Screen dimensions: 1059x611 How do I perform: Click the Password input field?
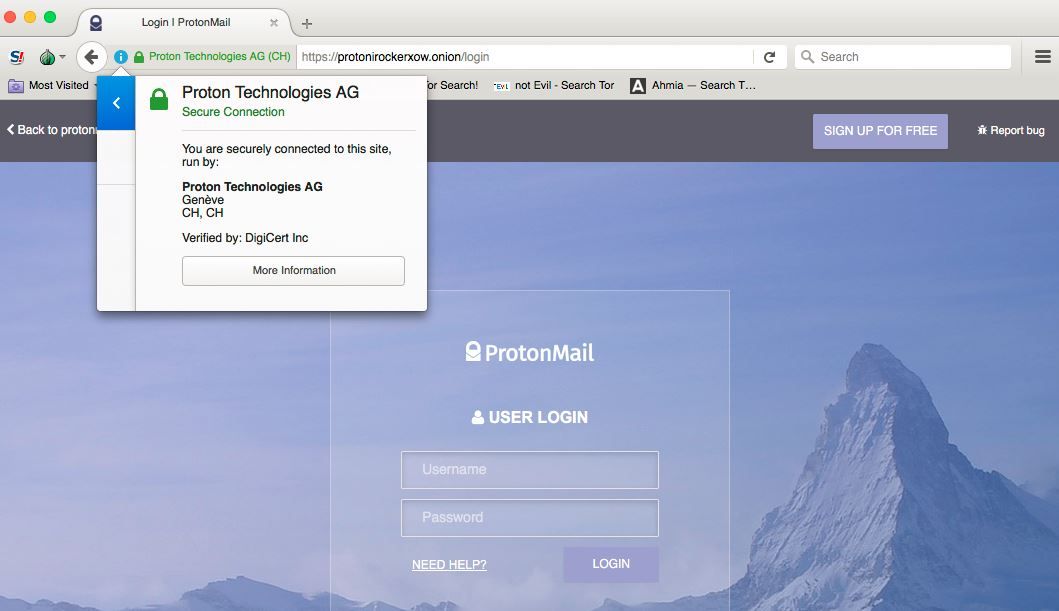[x=530, y=518]
